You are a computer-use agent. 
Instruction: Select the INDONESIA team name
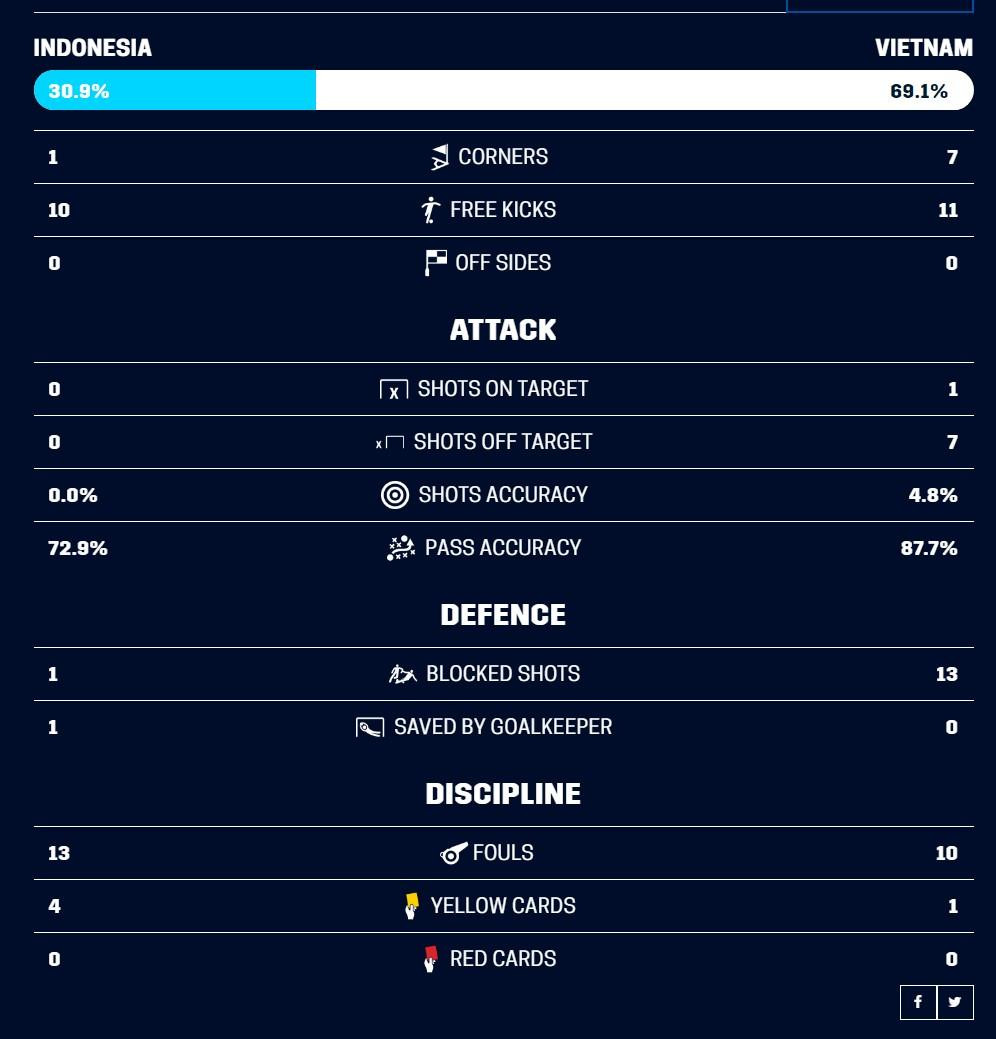point(93,48)
